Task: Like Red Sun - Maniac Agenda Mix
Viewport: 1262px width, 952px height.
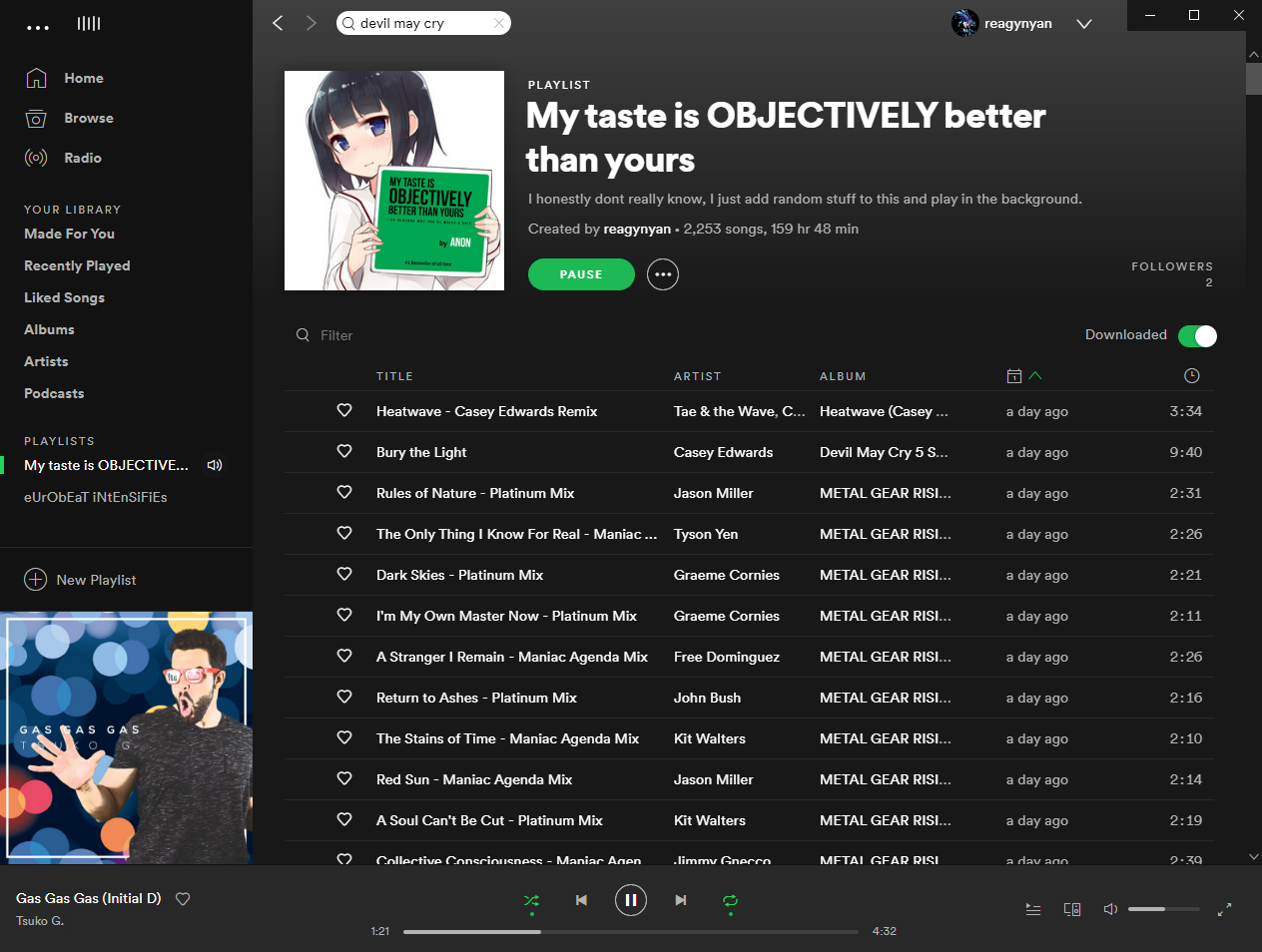Action: click(x=344, y=778)
